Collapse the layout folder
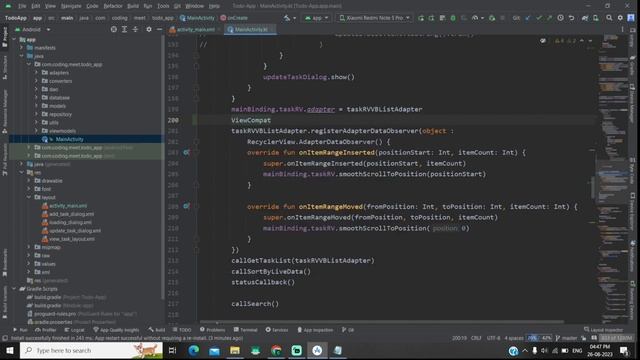Viewport: 640px width, 360px height. (29, 197)
